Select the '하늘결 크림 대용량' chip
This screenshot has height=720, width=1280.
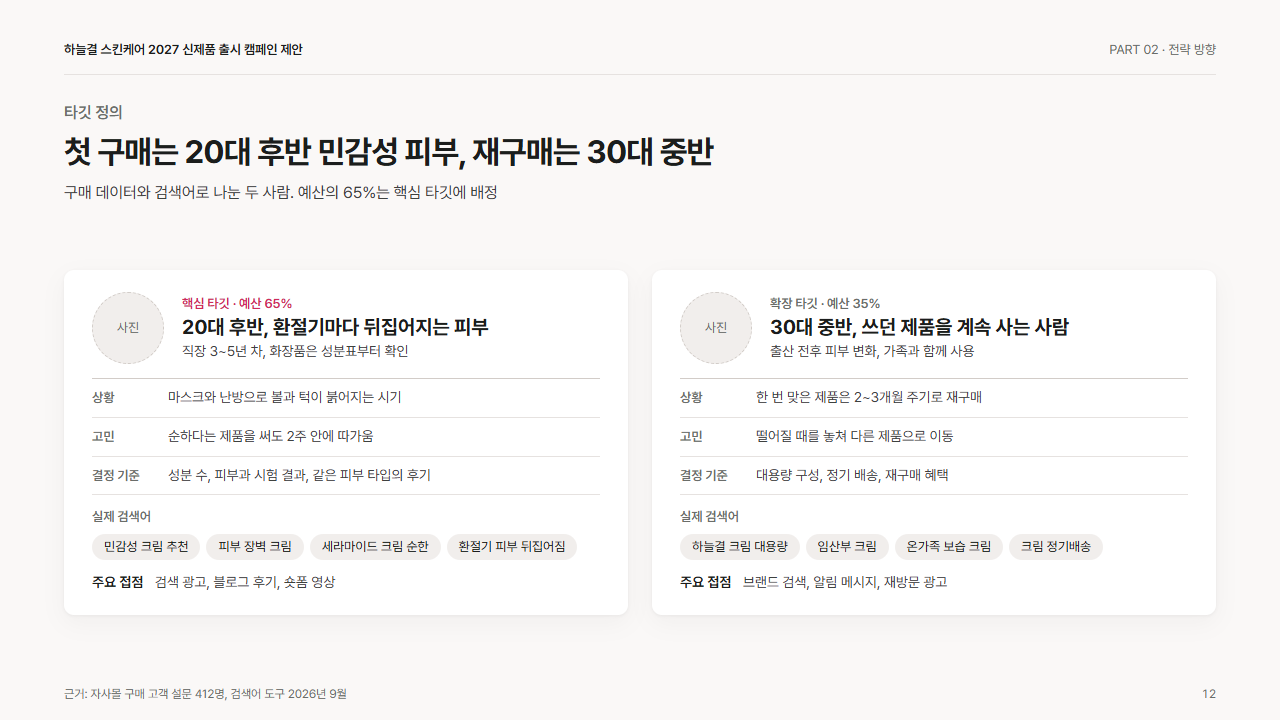point(740,547)
